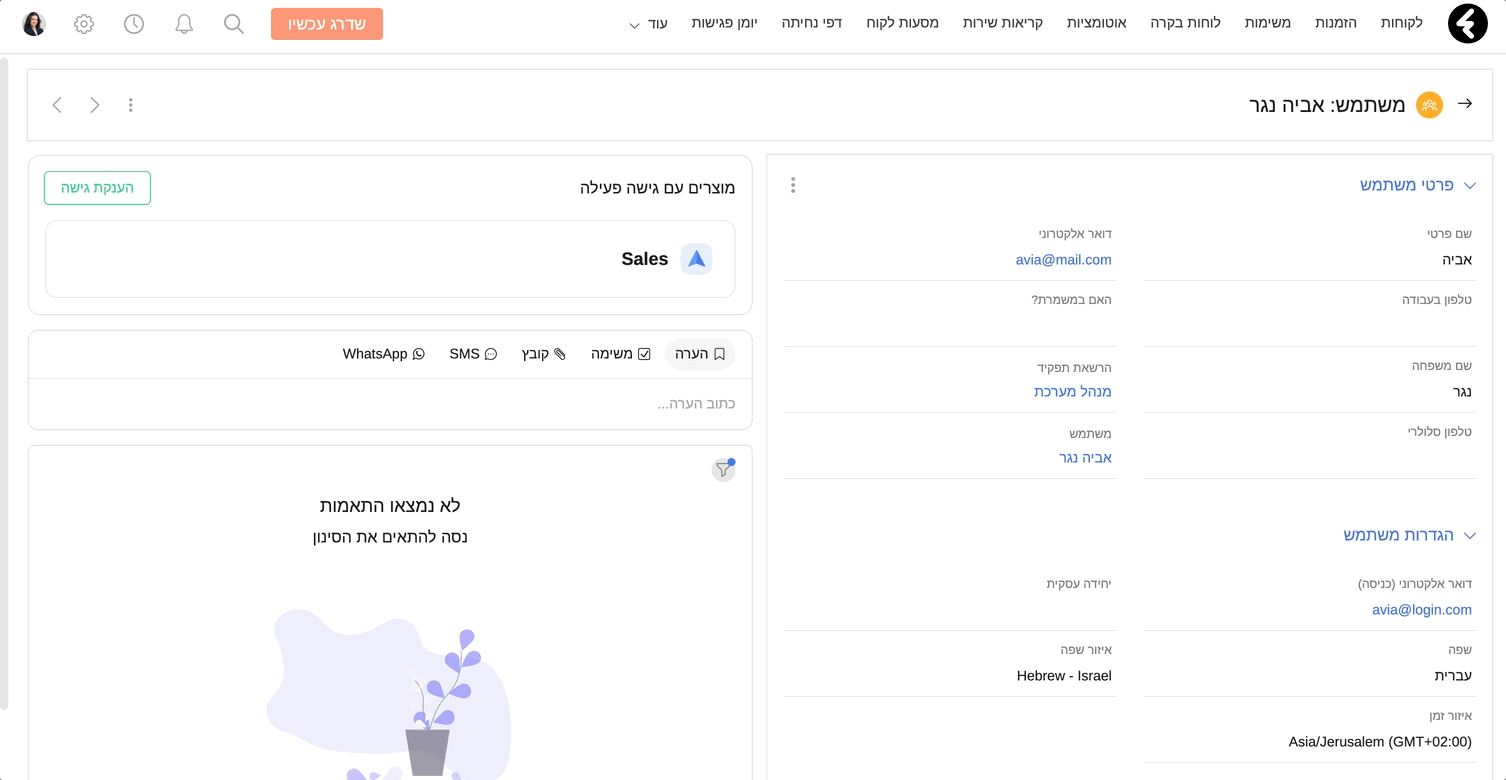
Task: Open the משימות menu
Action: click(1268, 22)
